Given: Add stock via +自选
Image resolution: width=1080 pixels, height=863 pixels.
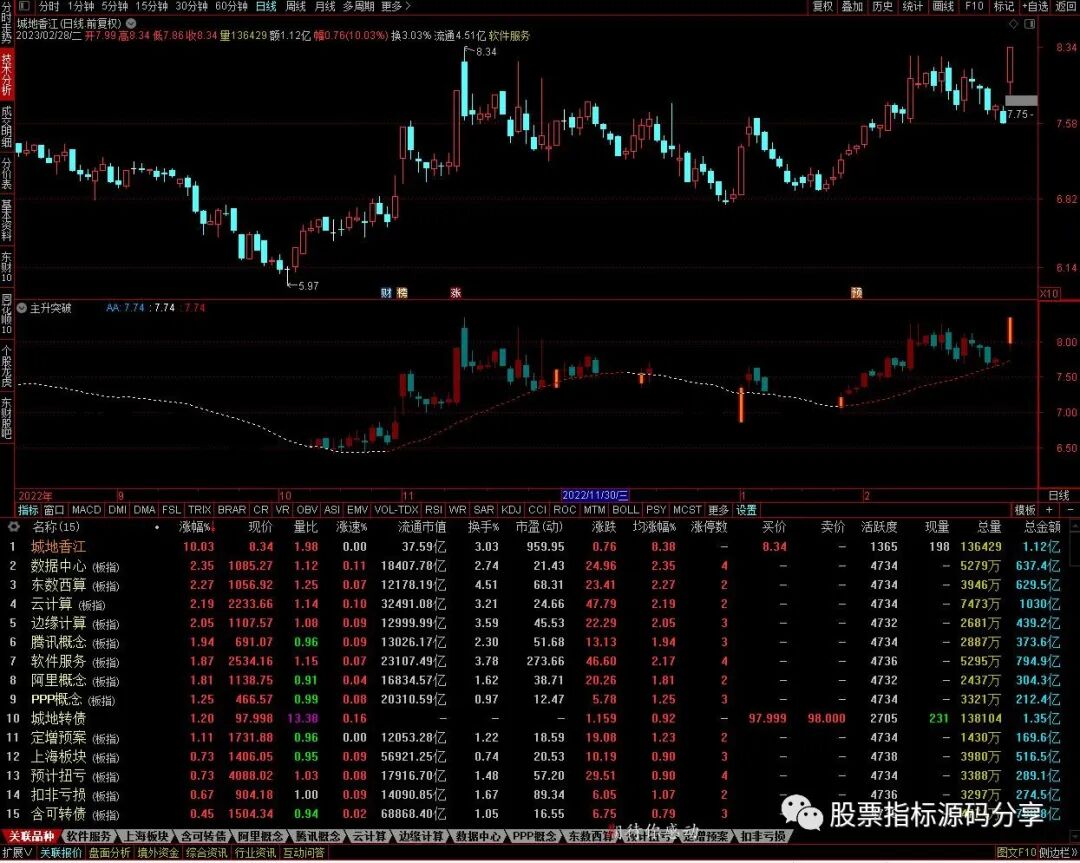Looking at the screenshot, I should click(1035, 6).
